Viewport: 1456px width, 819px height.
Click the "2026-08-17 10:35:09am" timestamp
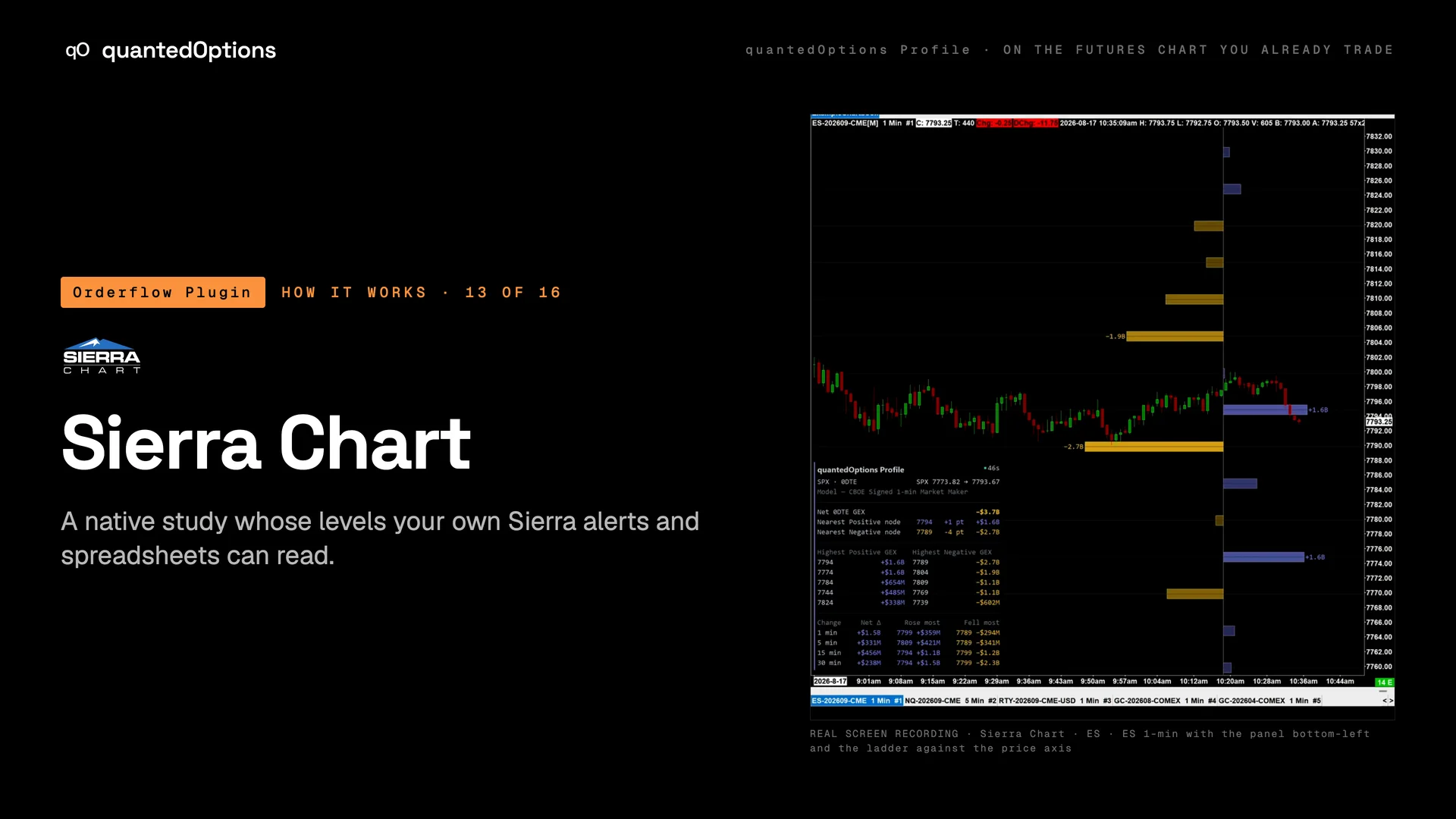pyautogui.click(x=1098, y=123)
